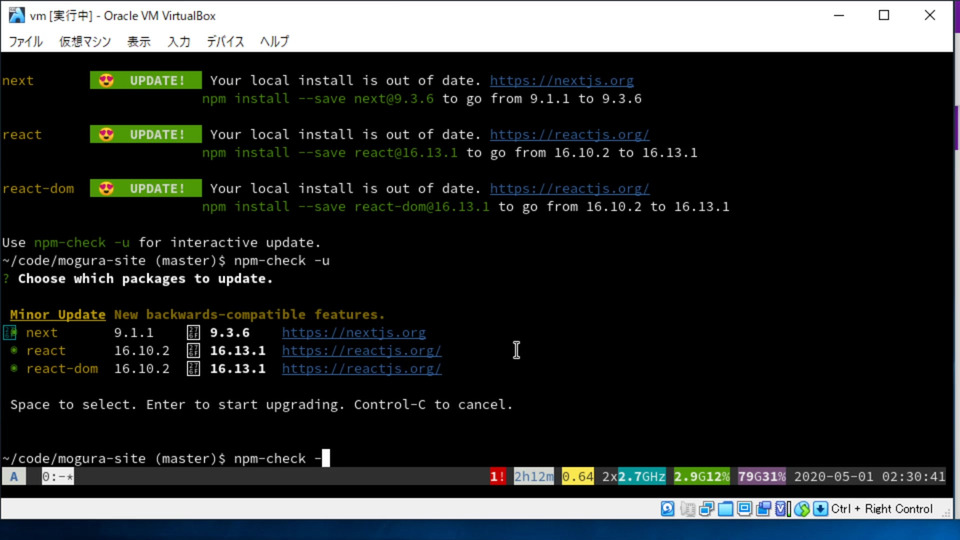The image size is (960, 540).
Task: Click the yellow '0.64' load average segment
Action: (577, 476)
